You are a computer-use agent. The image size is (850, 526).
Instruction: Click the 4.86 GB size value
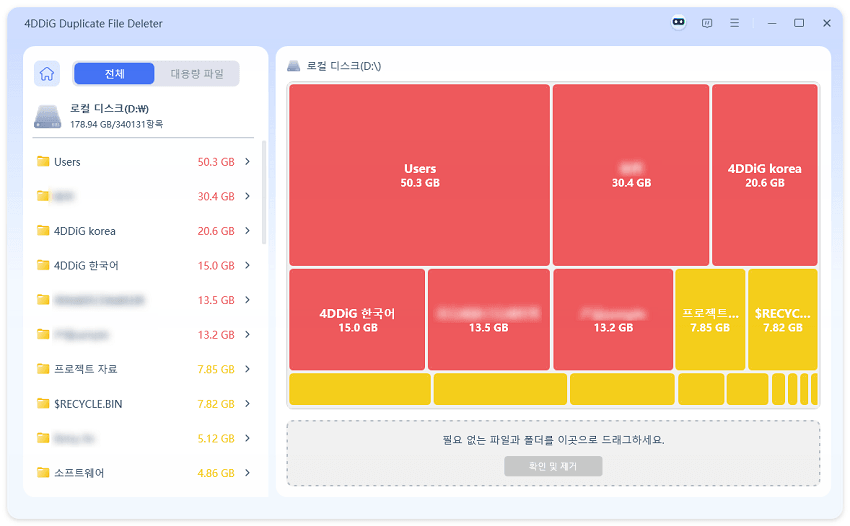click(x=216, y=472)
